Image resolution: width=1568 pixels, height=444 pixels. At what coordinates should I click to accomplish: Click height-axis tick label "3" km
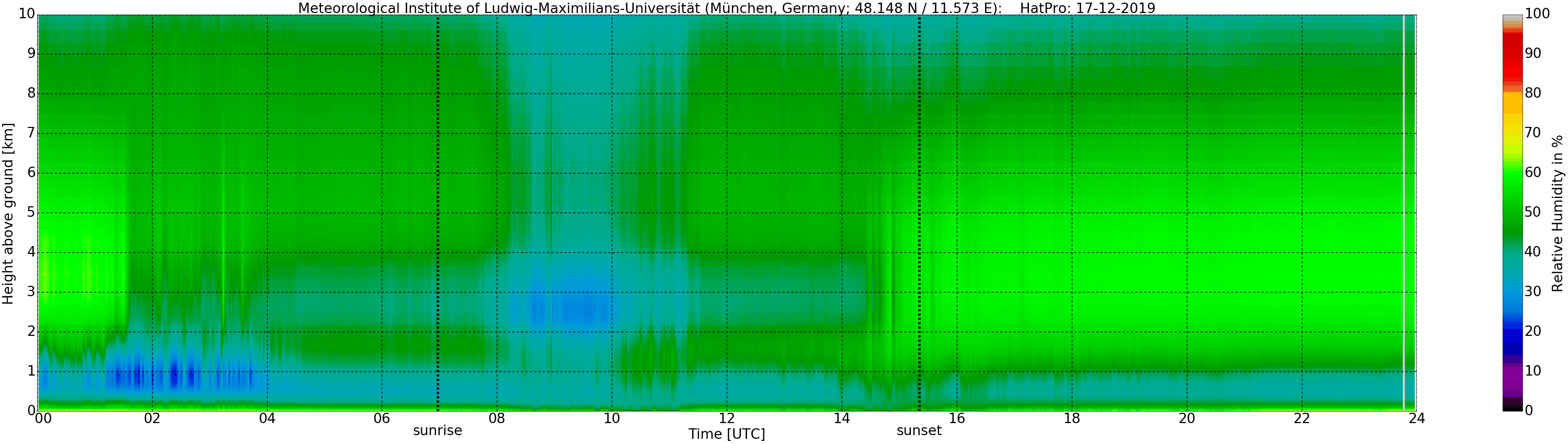pos(31,292)
